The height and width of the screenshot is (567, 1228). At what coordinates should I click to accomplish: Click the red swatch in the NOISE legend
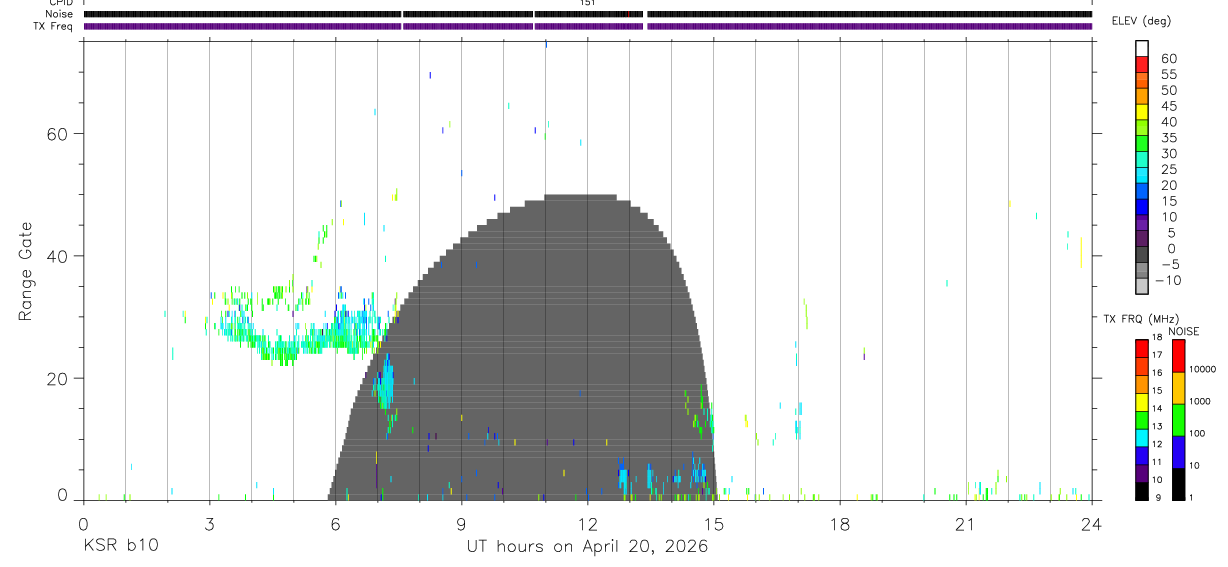1178,356
